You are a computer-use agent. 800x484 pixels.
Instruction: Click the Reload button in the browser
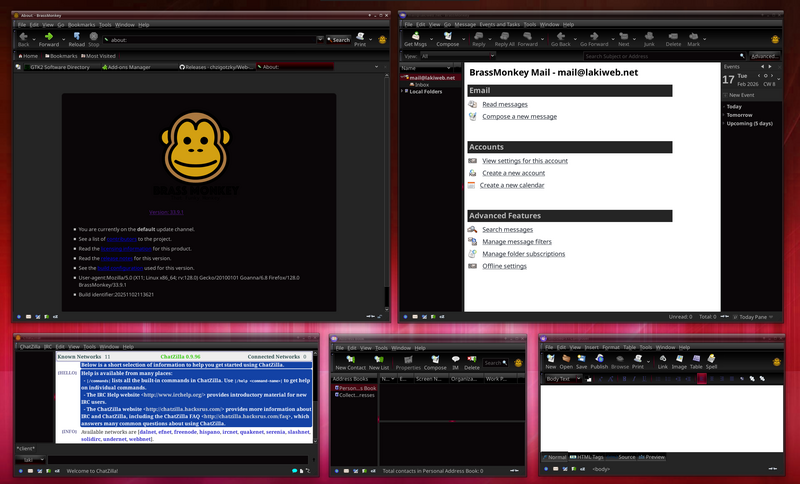pos(77,39)
